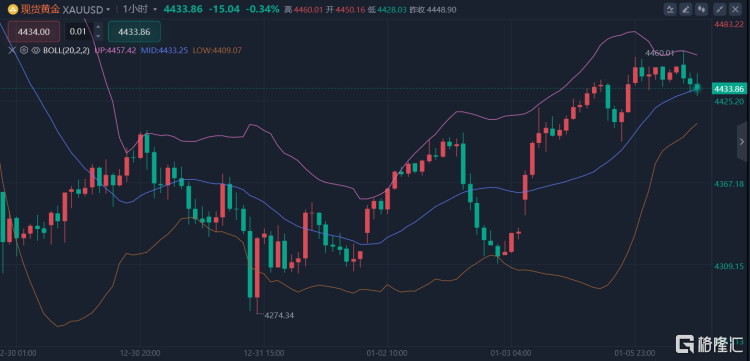Remove the BOLL indicator with X icon
The height and width of the screenshot is (361, 750).
(x=12, y=50)
